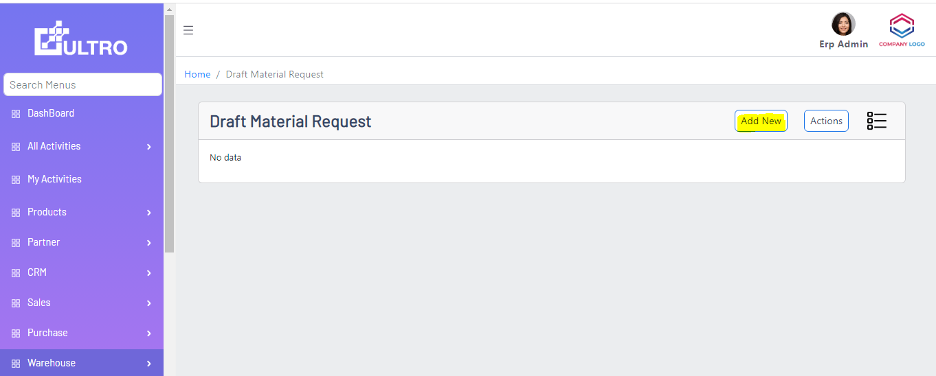Open the Actions button
Image resolution: width=936 pixels, height=376 pixels.
(826, 121)
